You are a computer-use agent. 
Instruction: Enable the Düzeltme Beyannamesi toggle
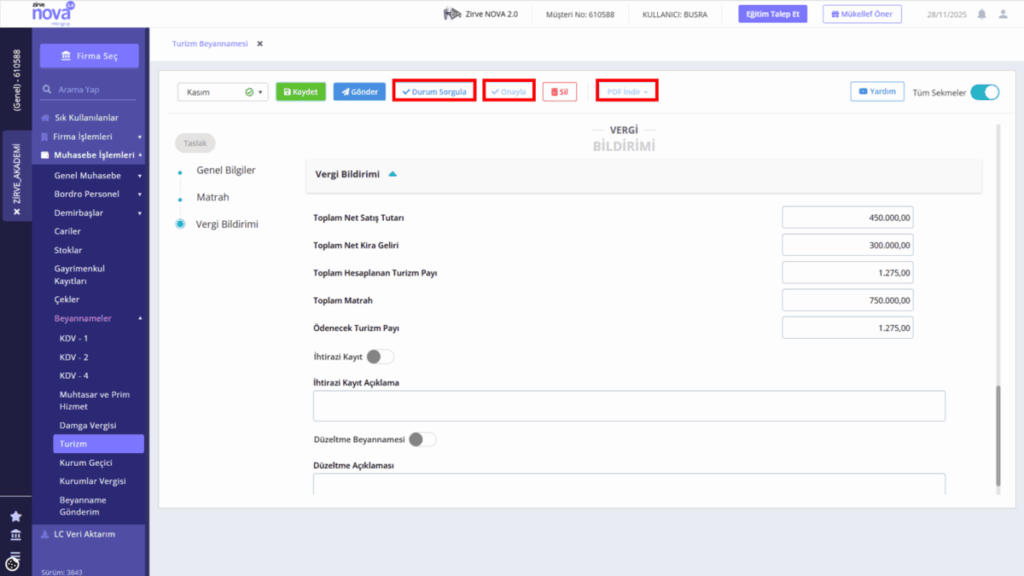pos(422,440)
